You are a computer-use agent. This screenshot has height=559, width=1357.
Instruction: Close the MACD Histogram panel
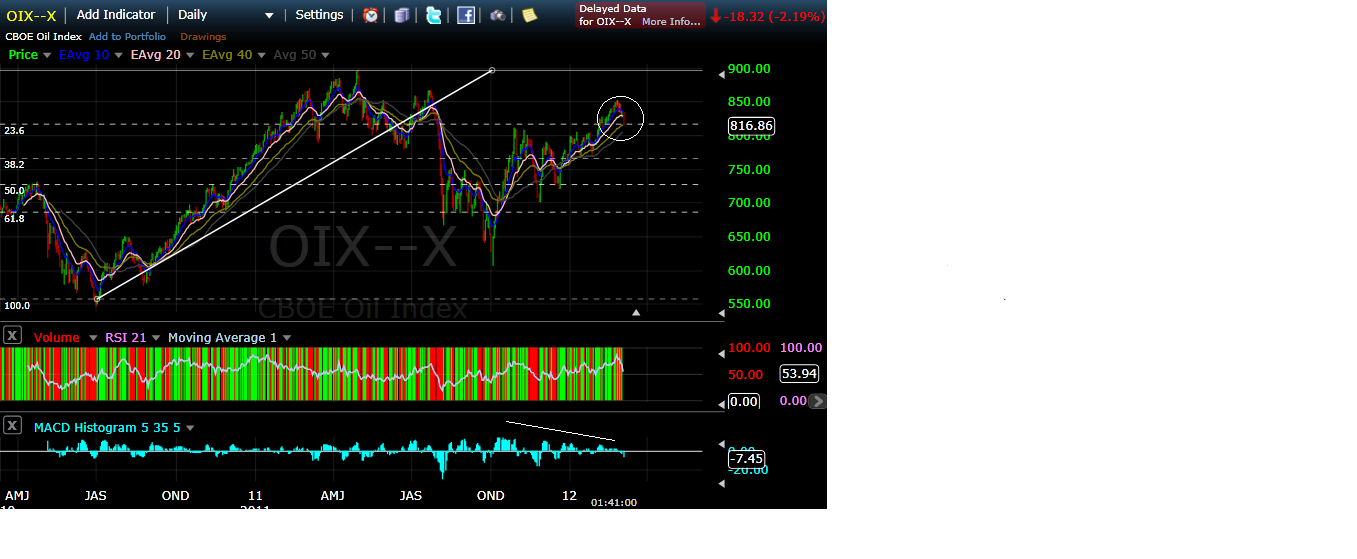click(x=12, y=426)
